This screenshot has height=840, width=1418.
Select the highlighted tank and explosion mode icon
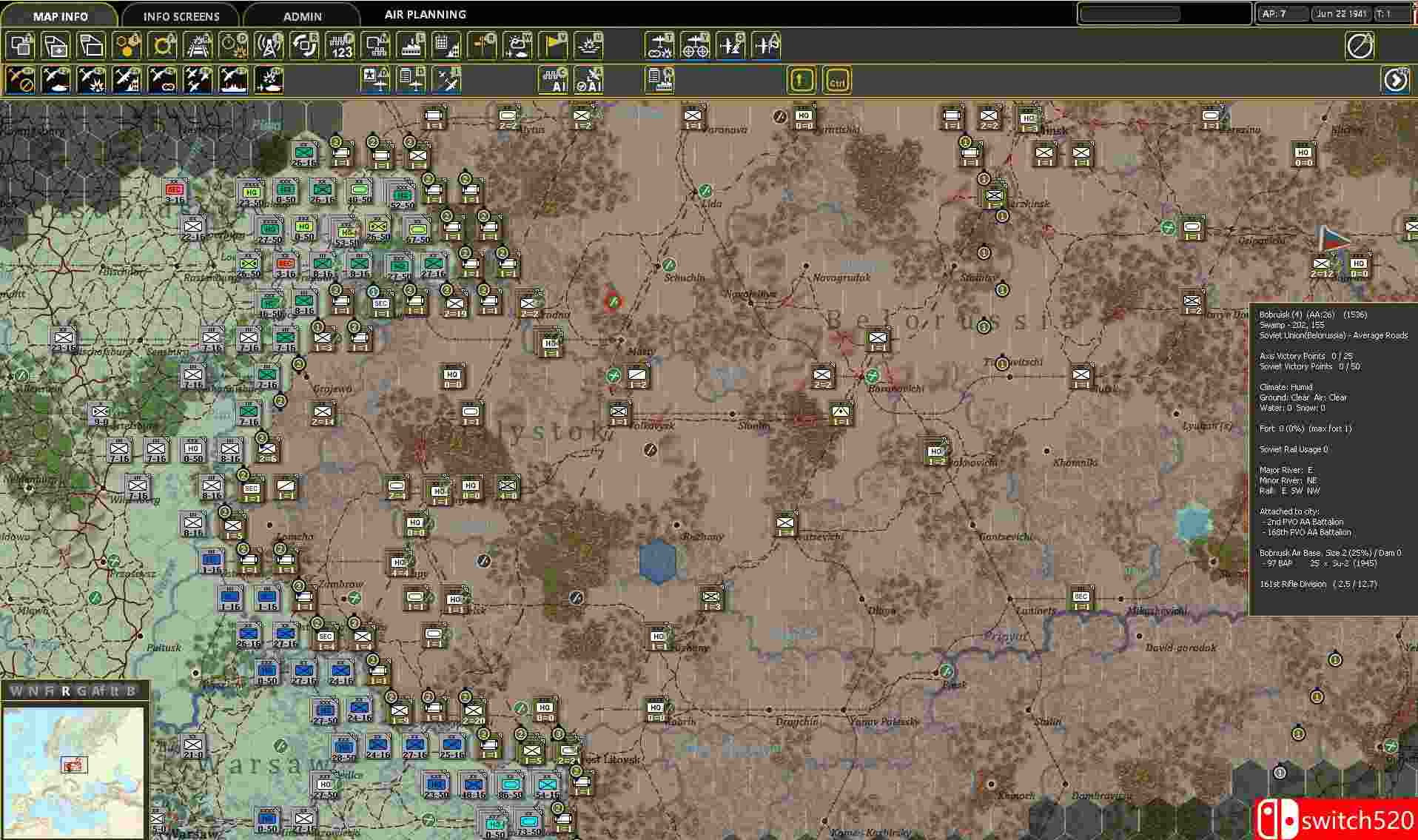(x=269, y=80)
